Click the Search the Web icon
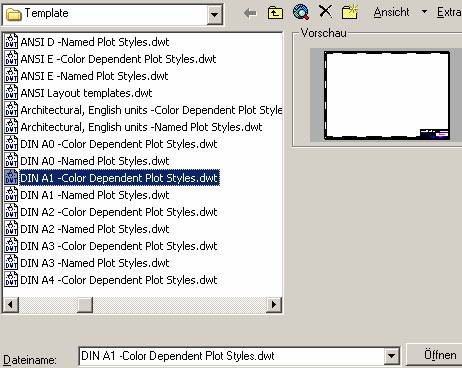Image resolution: width=462 pixels, height=368 pixels. (301, 12)
